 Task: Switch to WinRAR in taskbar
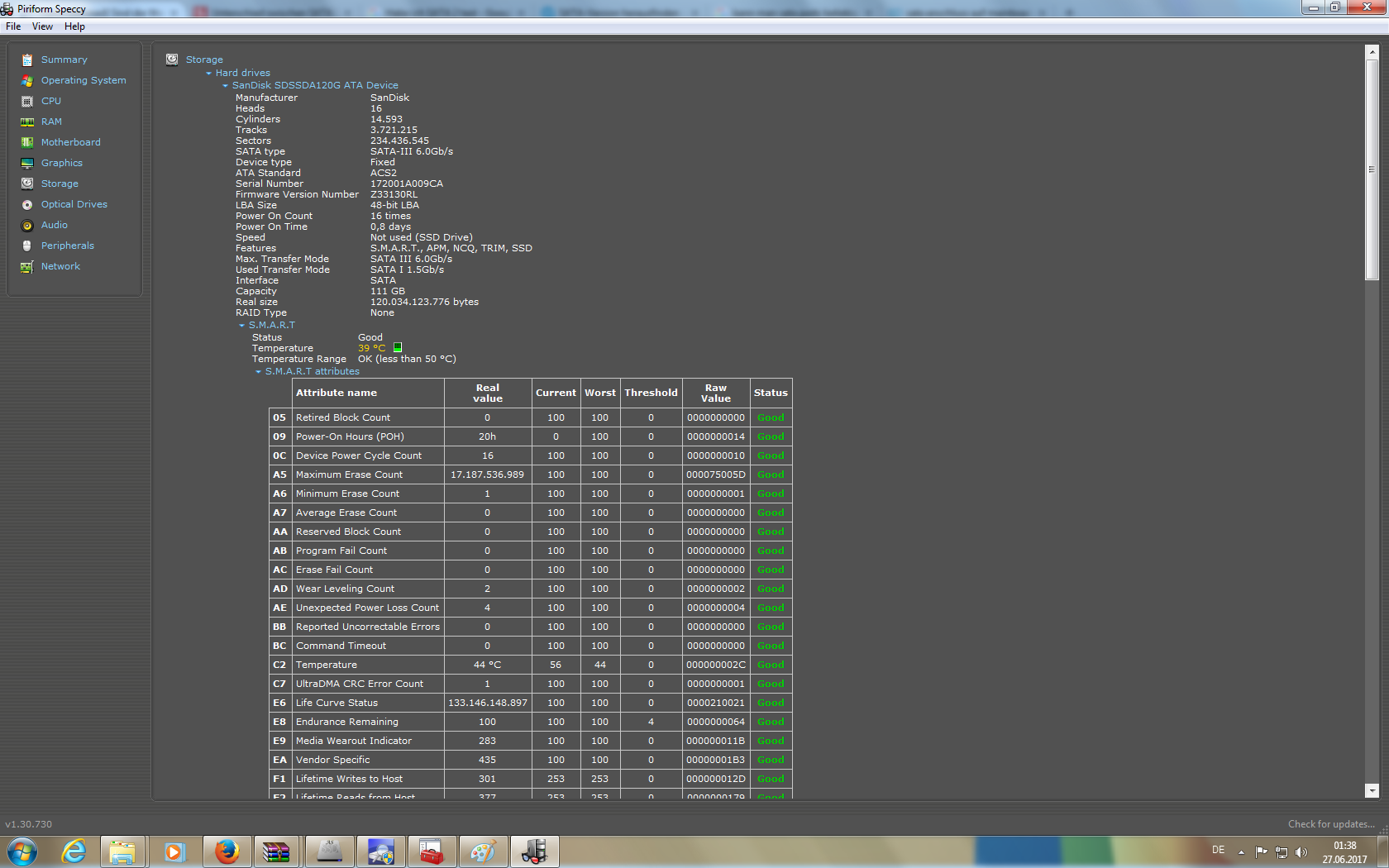[277, 851]
